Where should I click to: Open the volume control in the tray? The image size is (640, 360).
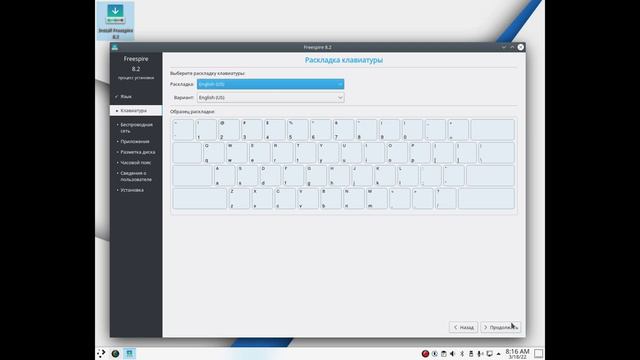tap(453, 354)
